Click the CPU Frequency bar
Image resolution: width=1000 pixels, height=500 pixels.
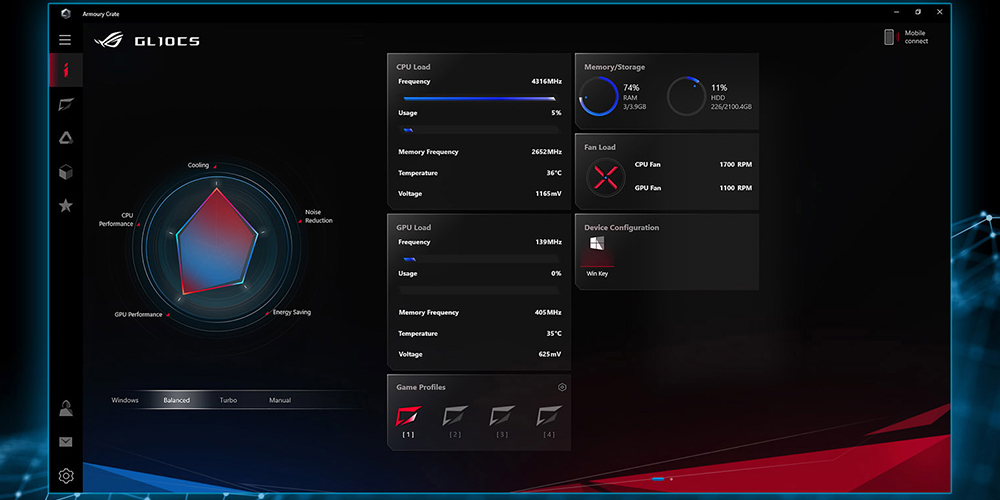point(479,98)
